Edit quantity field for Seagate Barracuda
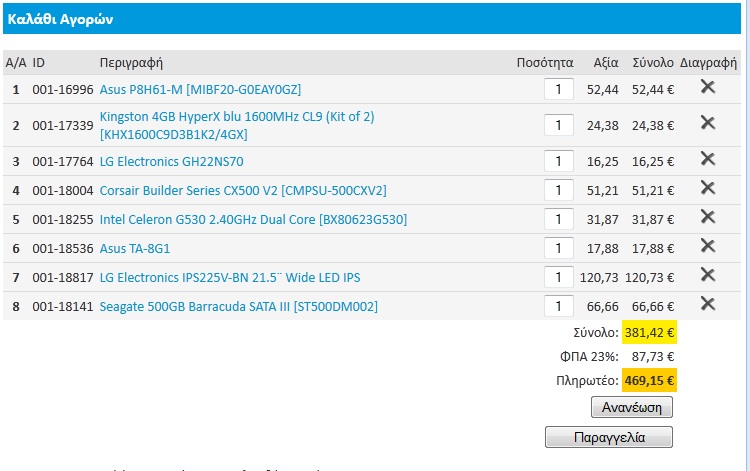Screen dimensions: 750x471 559,307
